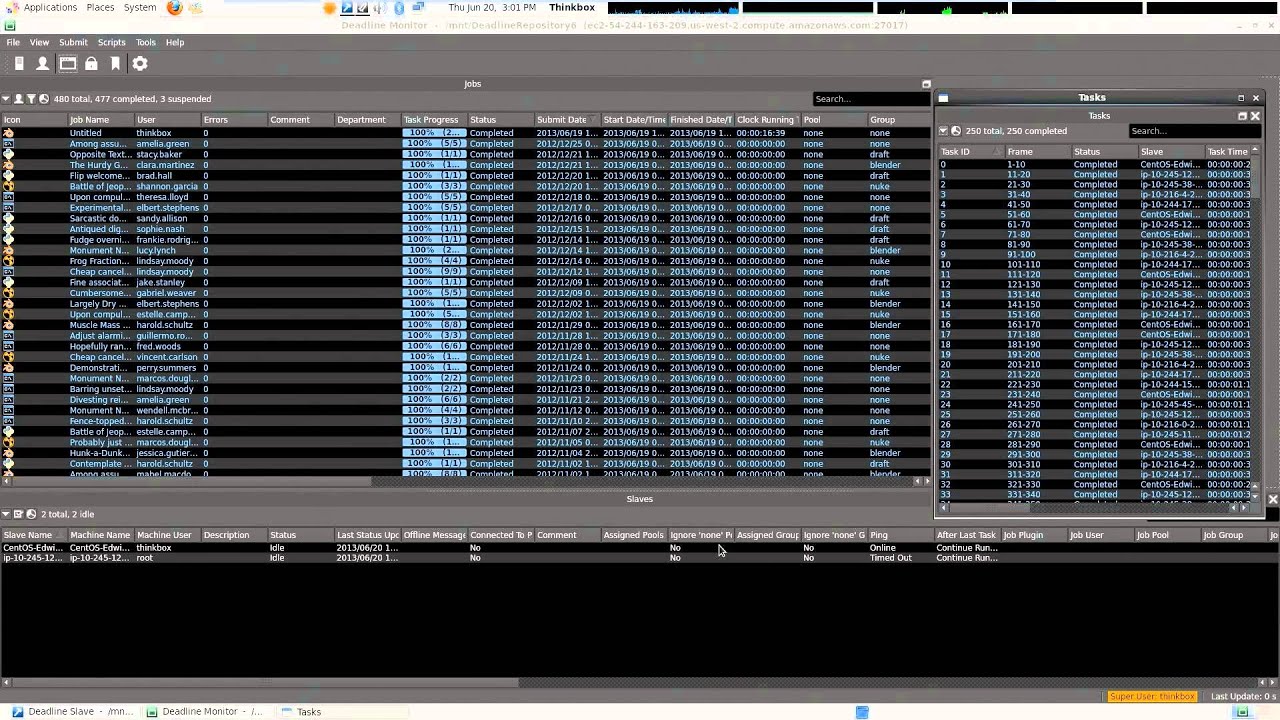Open the Scripts menu
1280x720 pixels.
click(x=111, y=42)
